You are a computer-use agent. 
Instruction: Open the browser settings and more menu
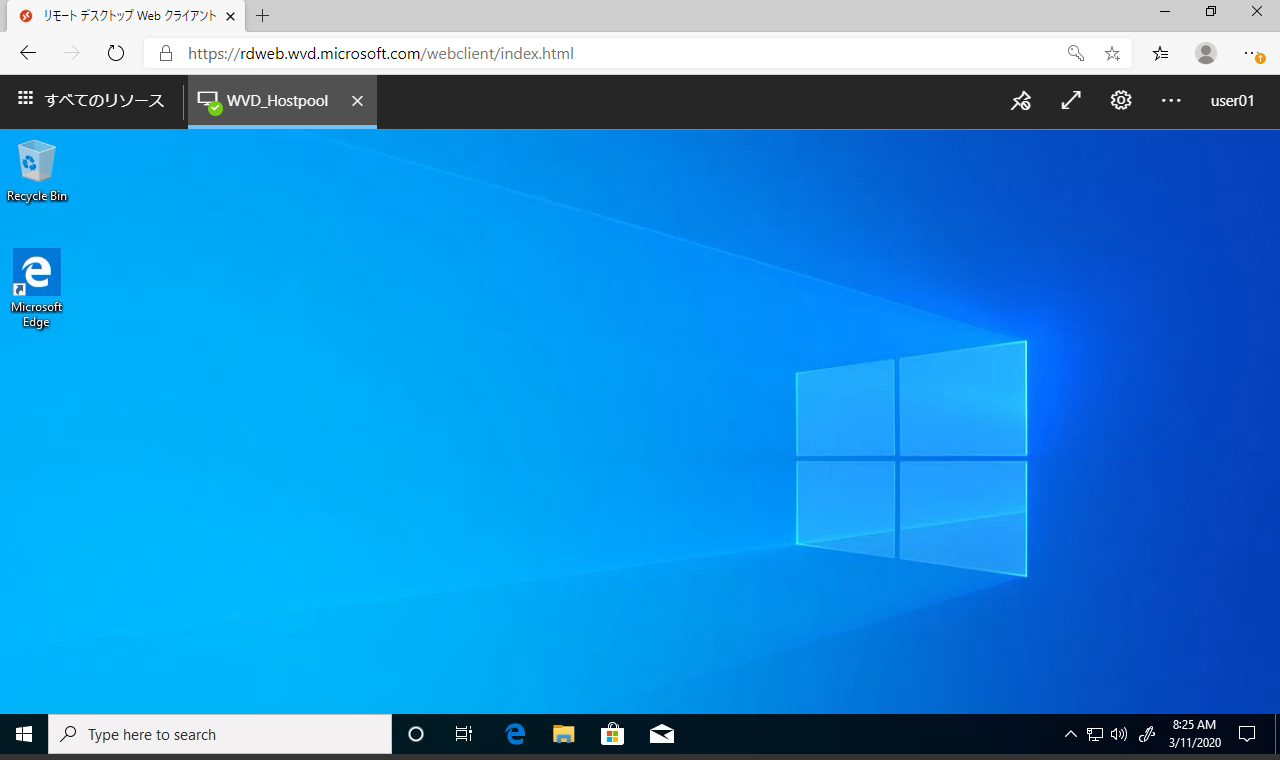[x=1253, y=53]
